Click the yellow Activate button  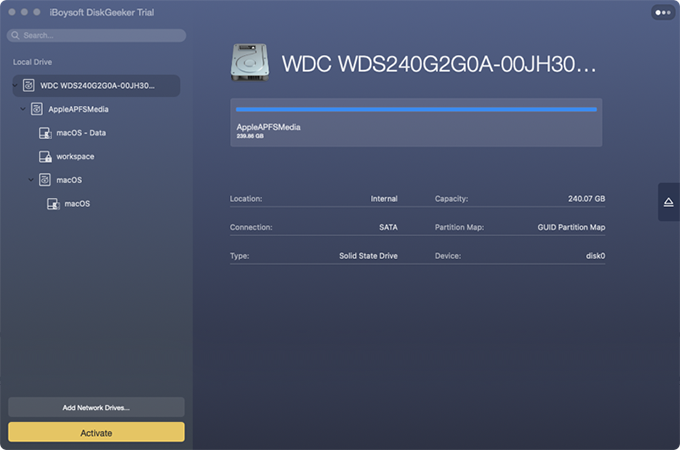point(96,432)
